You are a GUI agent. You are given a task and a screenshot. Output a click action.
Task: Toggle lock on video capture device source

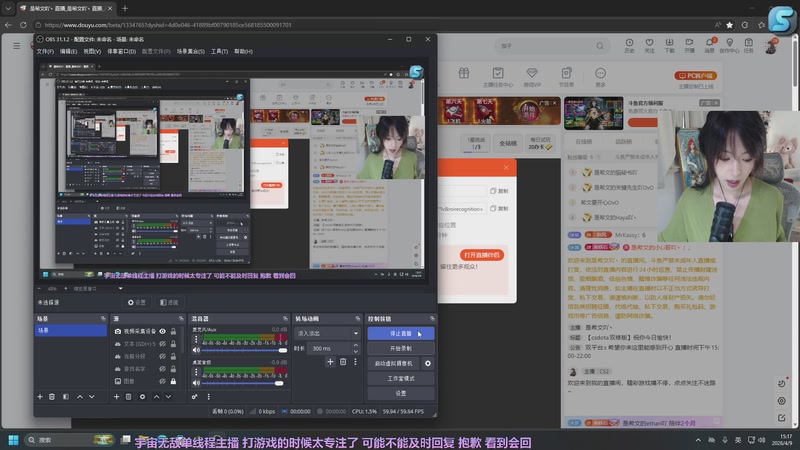[173, 331]
